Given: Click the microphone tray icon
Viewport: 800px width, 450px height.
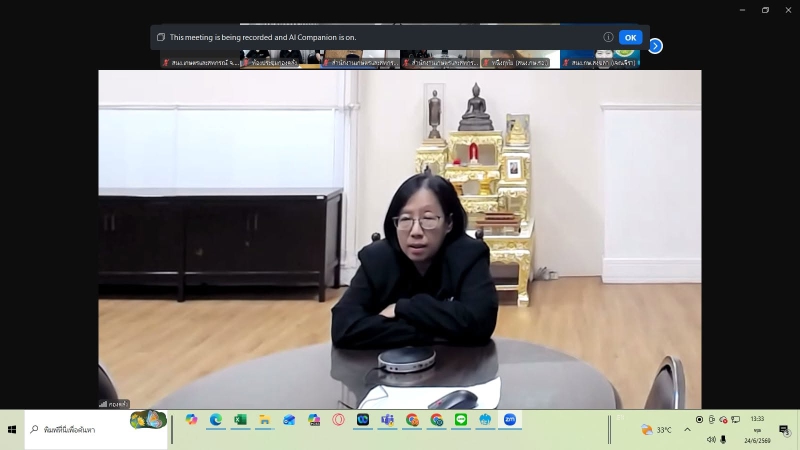Looking at the screenshot, I should point(723,439).
